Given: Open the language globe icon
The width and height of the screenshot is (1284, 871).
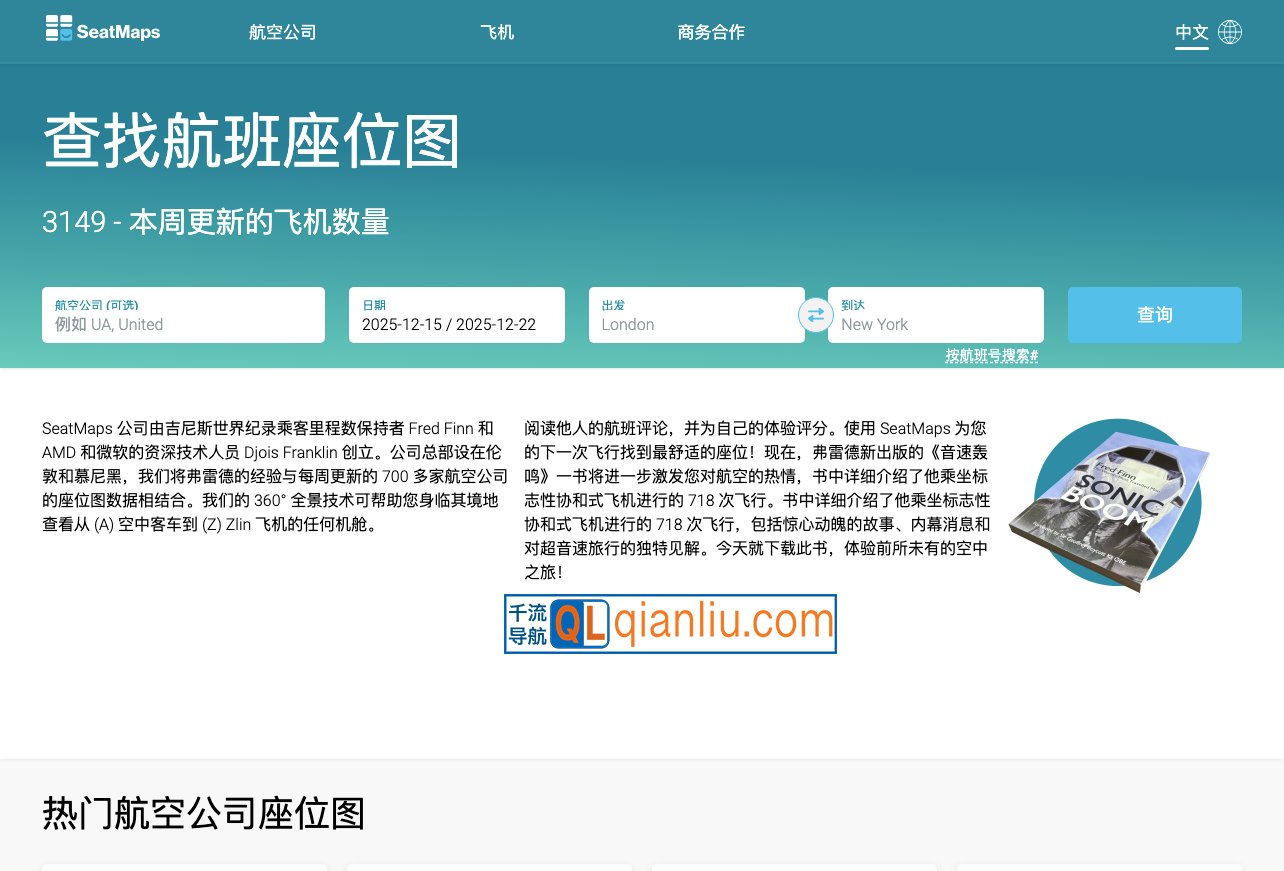Looking at the screenshot, I should 1229,31.
